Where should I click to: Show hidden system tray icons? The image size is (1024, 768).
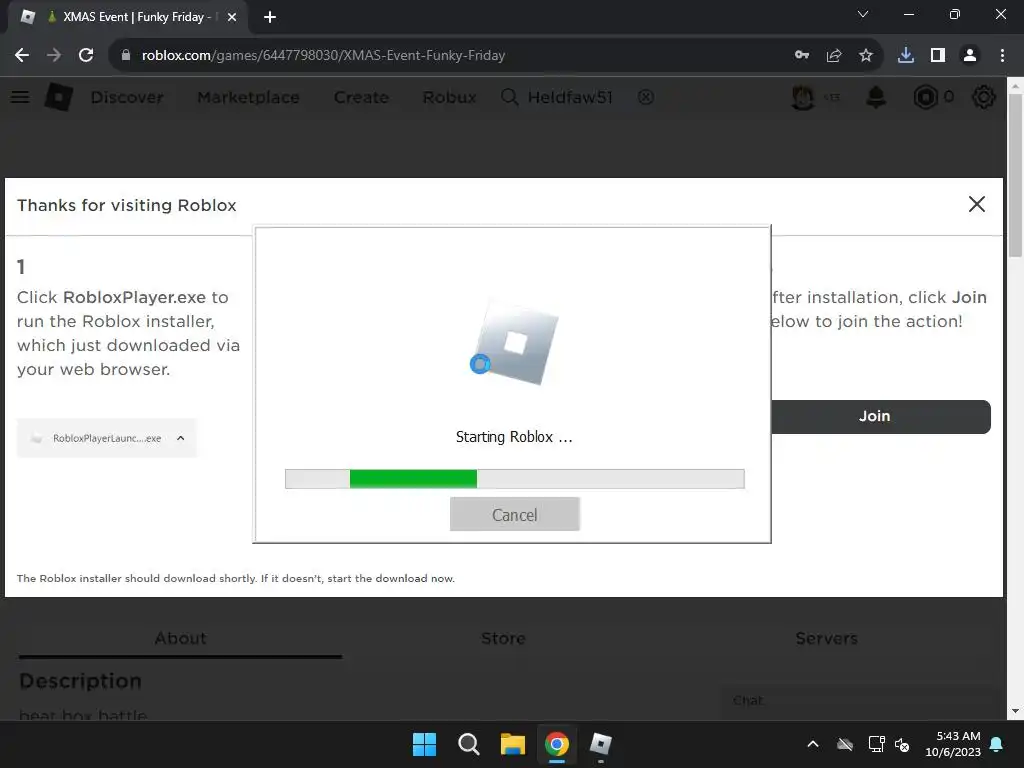(x=812, y=744)
